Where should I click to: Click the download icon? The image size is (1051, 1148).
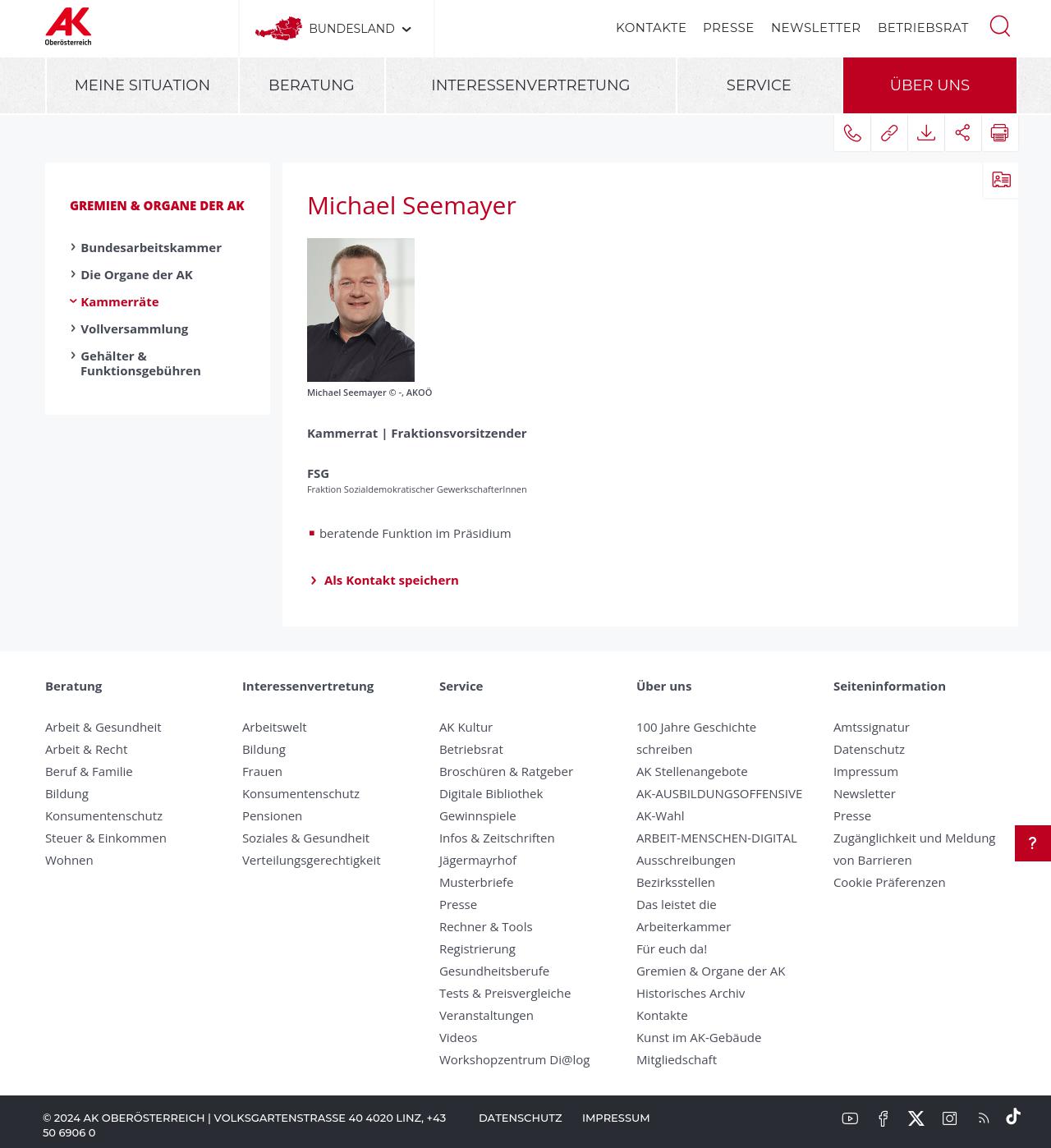pos(926,133)
